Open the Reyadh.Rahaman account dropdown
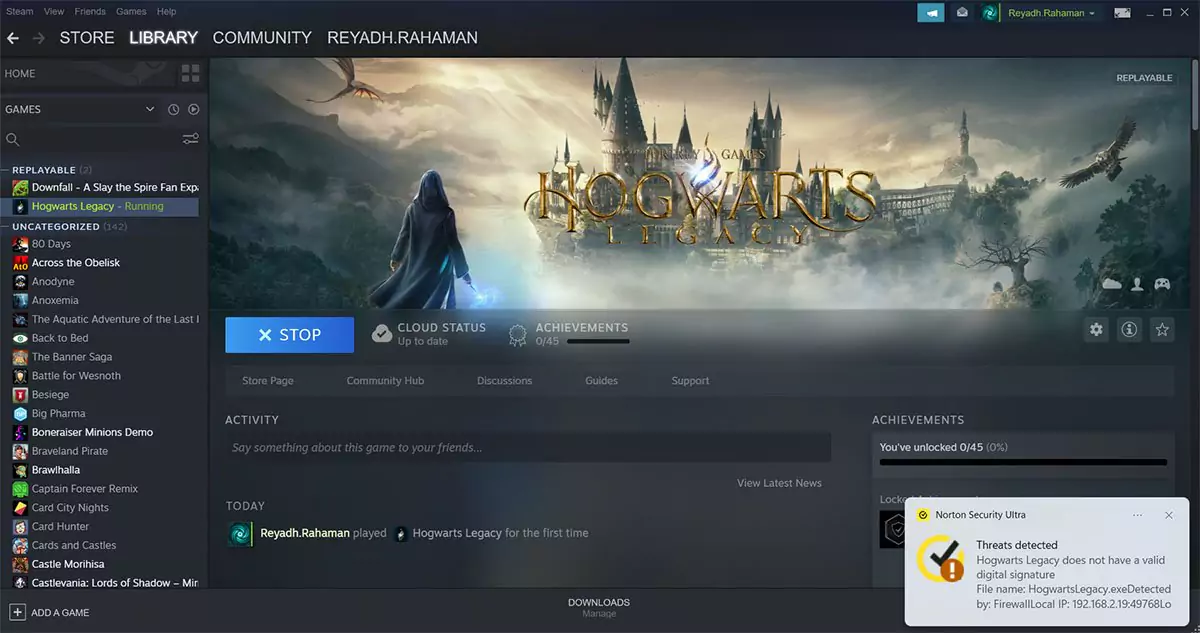The image size is (1200, 633). (1051, 13)
